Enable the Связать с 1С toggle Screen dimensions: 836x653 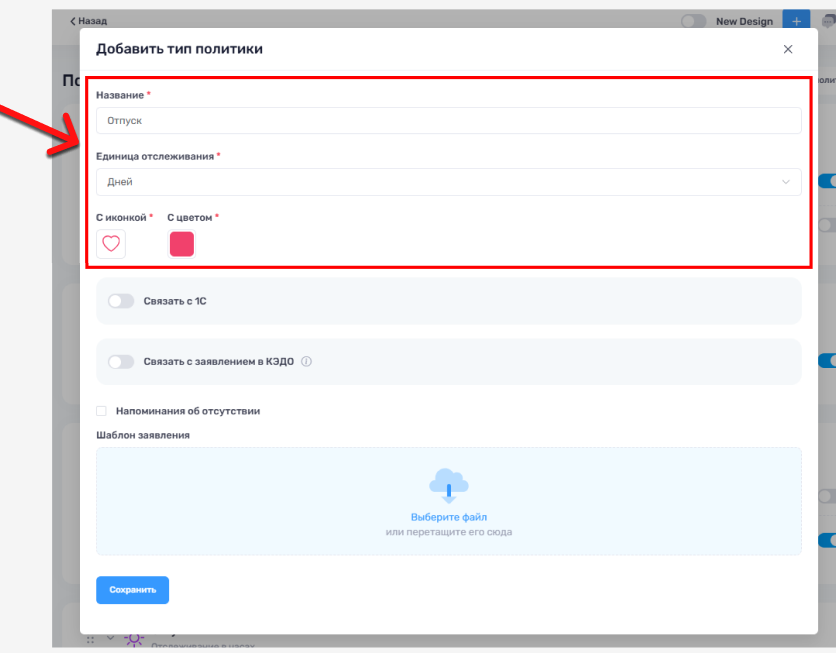point(121,301)
